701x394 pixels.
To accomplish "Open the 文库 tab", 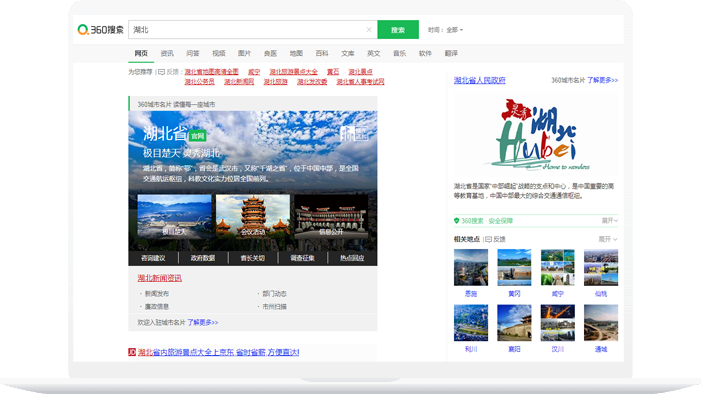I will click(348, 53).
